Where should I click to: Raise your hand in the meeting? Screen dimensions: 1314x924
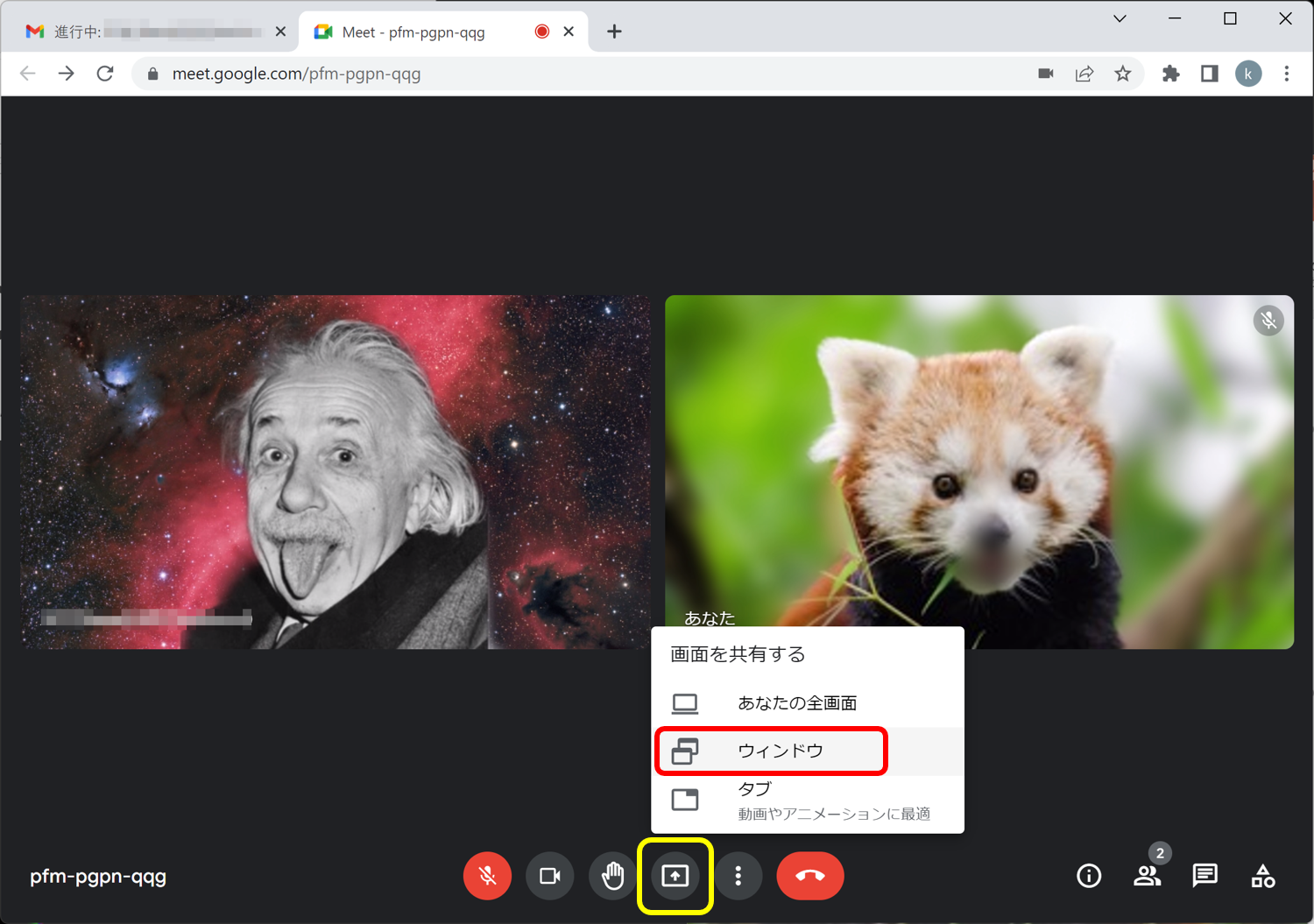[612, 876]
